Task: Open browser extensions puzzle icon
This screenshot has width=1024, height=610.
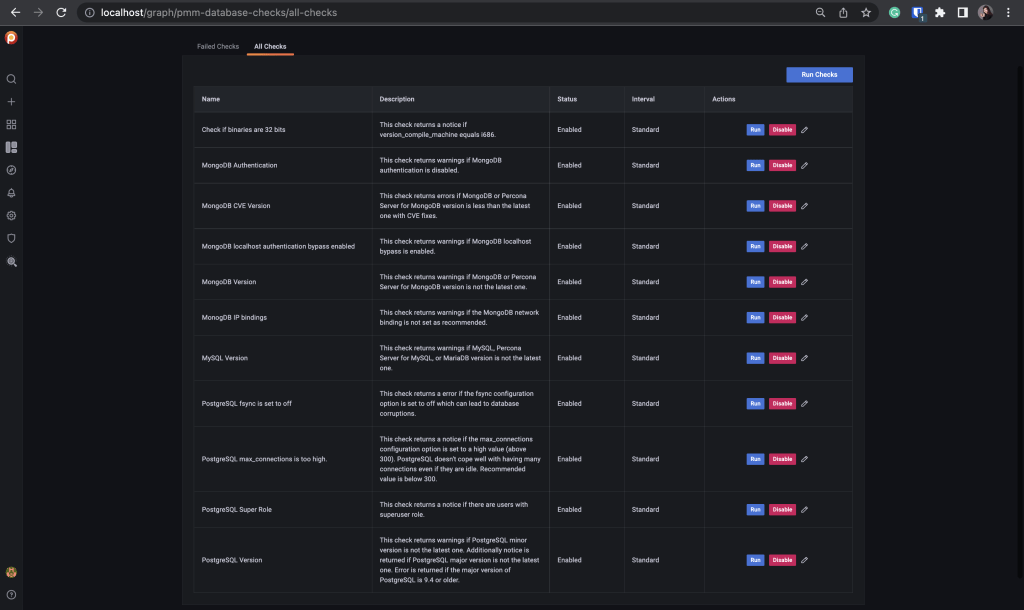Action: click(940, 12)
